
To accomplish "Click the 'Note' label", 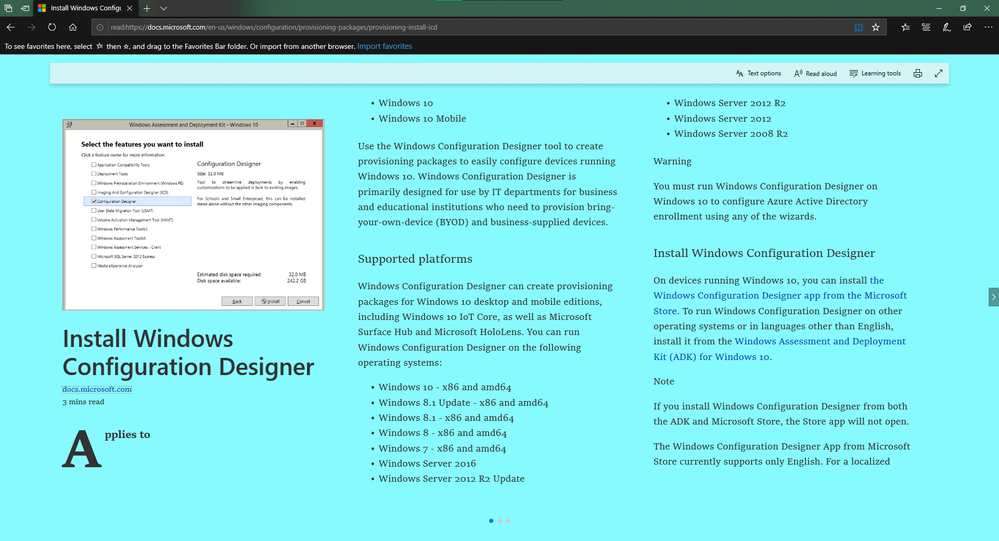I will click(x=663, y=381).
